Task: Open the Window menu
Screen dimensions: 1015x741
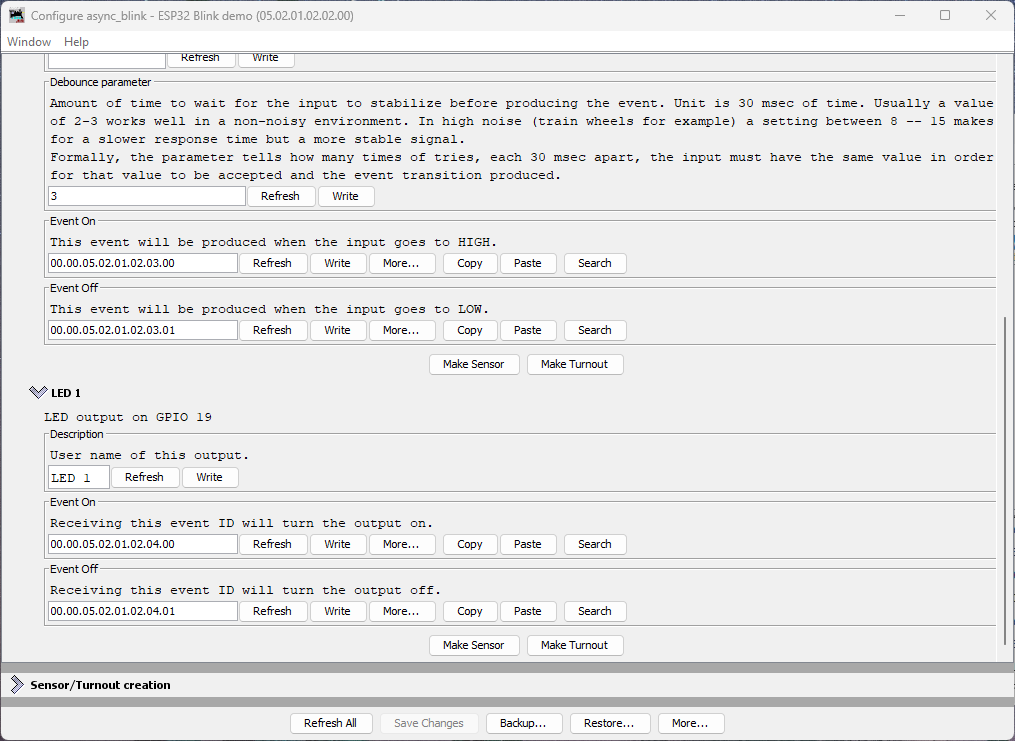Action: 28,42
